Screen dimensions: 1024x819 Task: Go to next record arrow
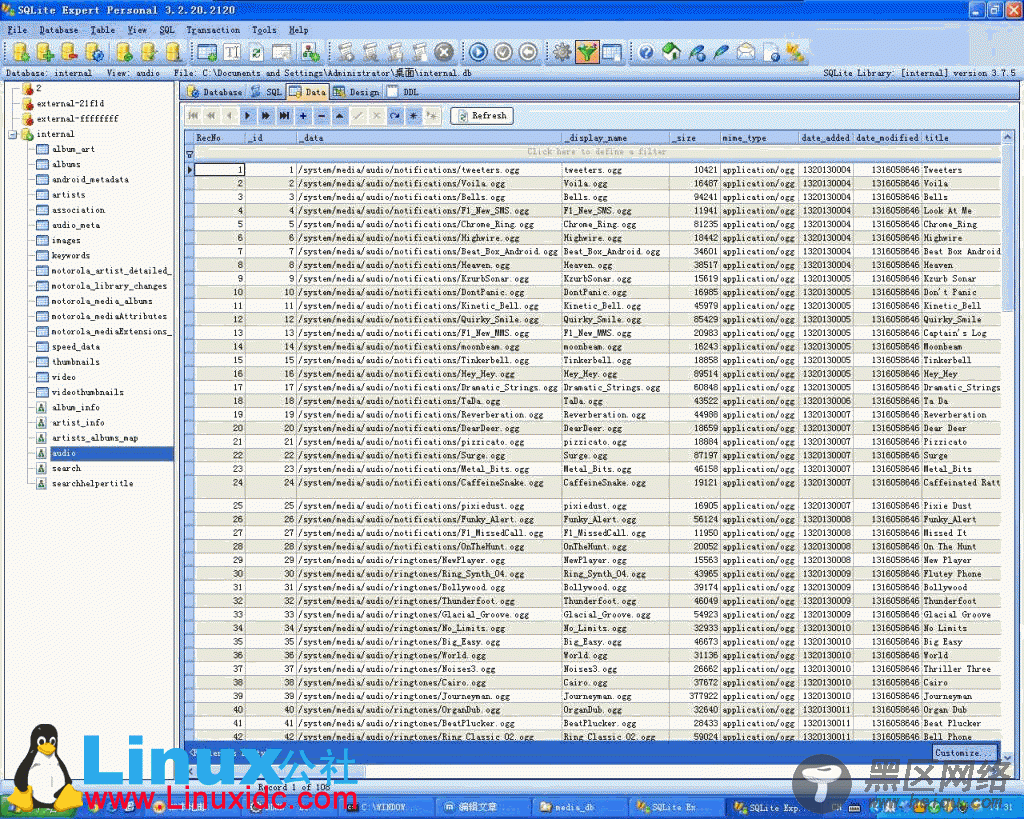(x=248, y=116)
